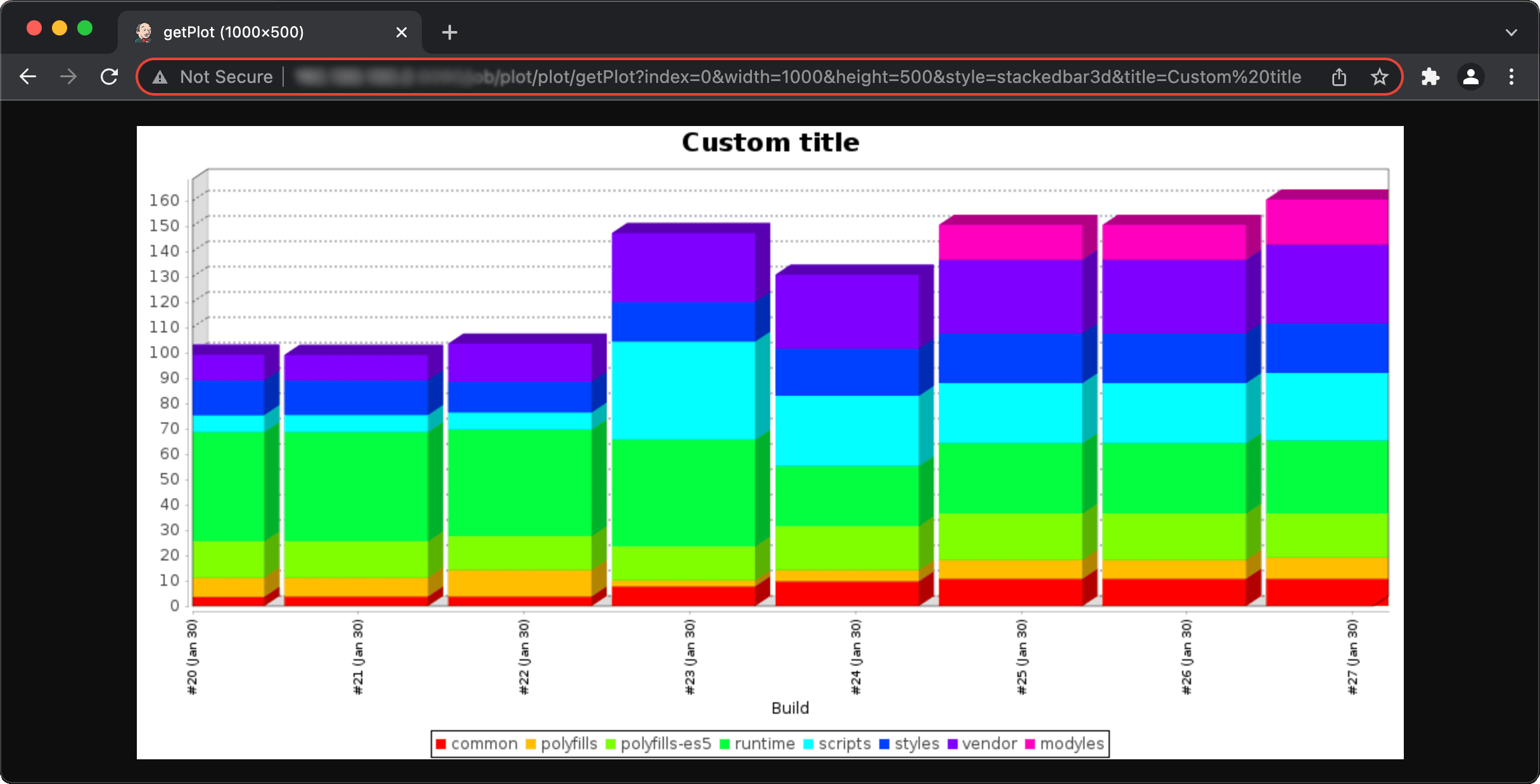1540x784 pixels.
Task: Open the Chrome three-dot menu
Action: (1511, 77)
